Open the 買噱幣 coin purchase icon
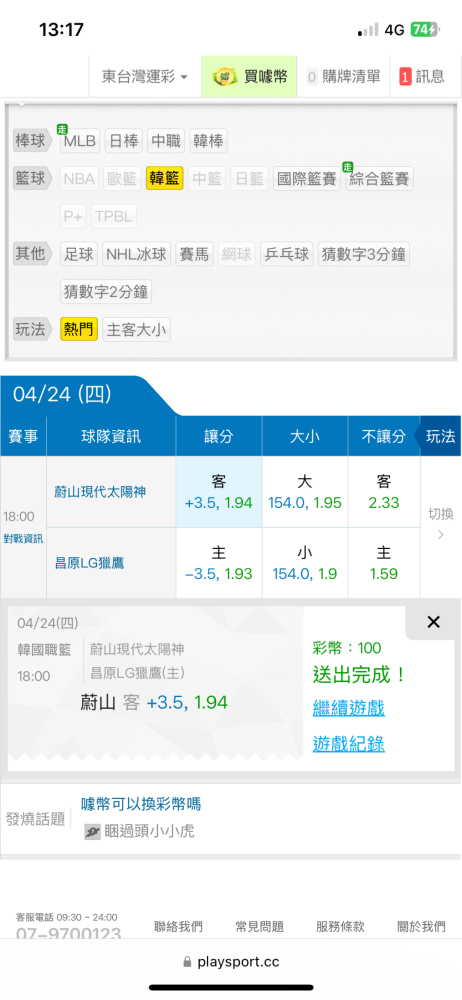 pos(223,77)
